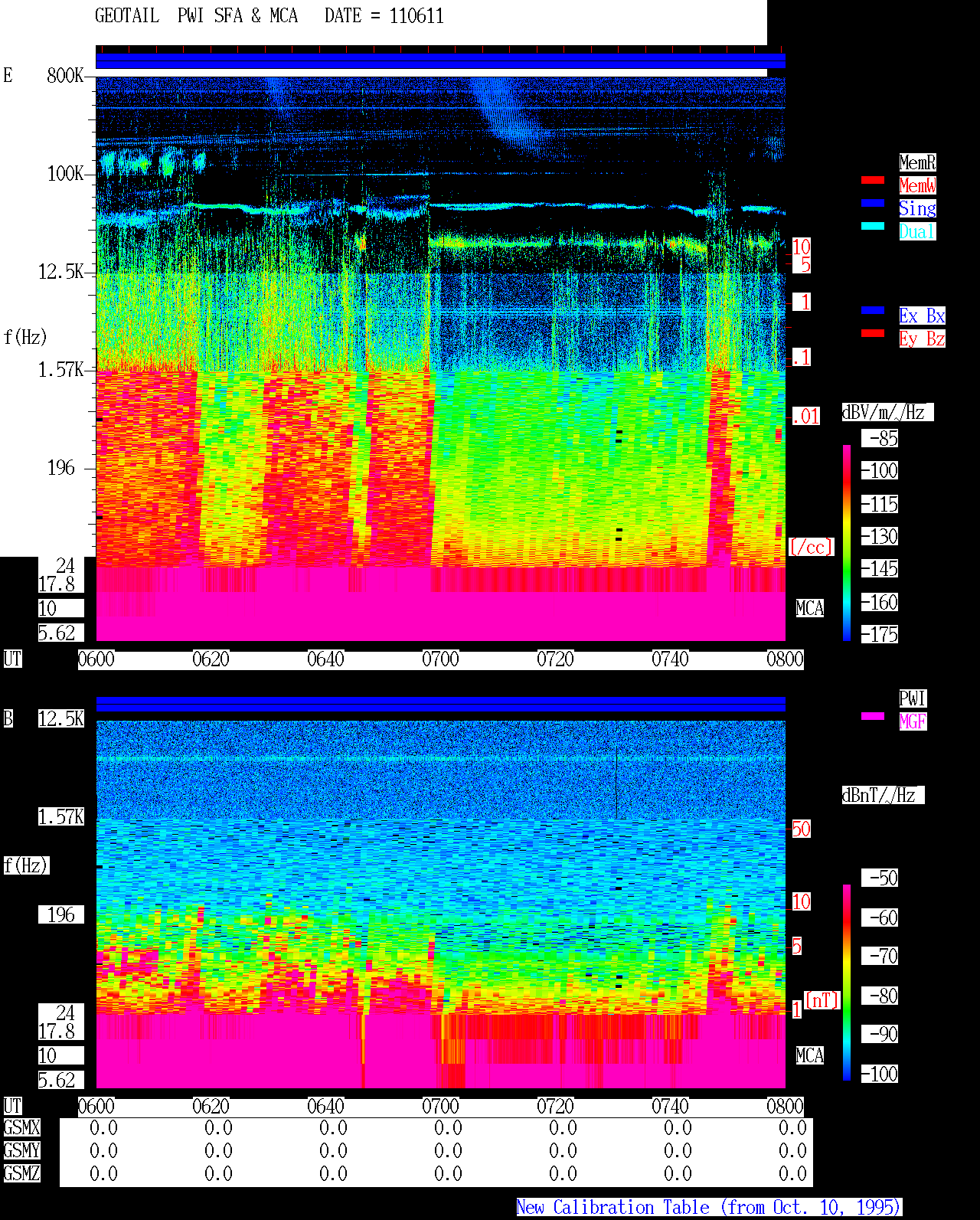
Task: Click the -145 color scale value
Action: coord(880,568)
